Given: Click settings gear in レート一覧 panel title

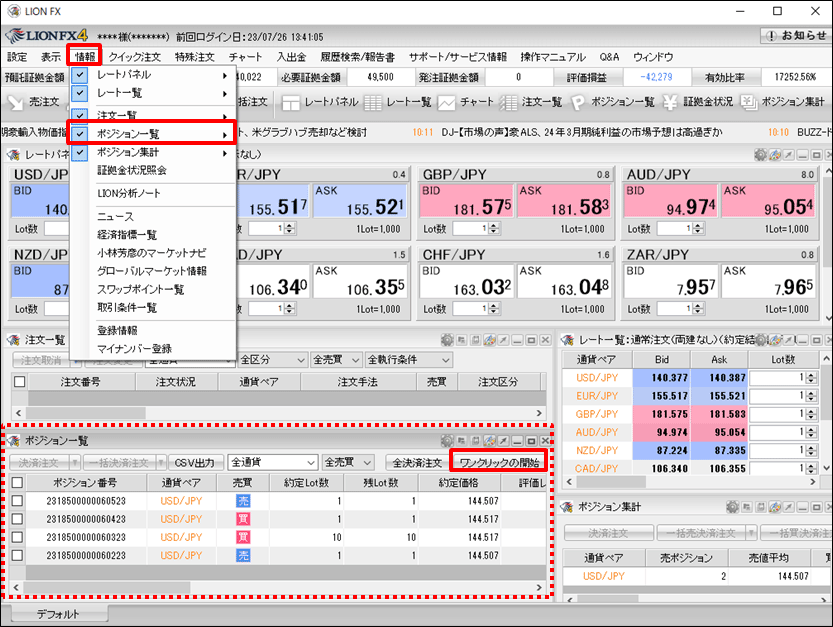Looking at the screenshot, I should [761, 340].
